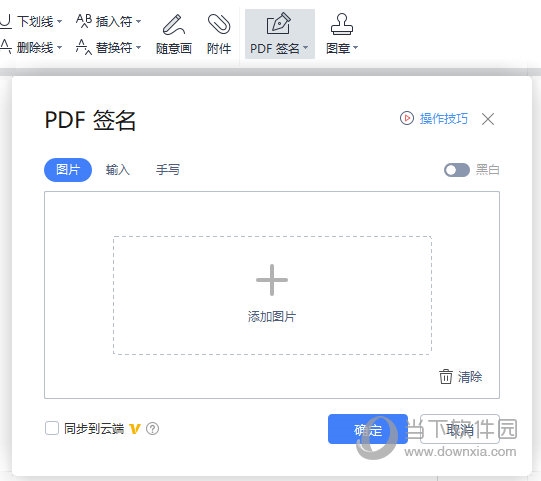Viewport: 541px width, 481px height.
Task: Toggle the 黑白 black-and-white switch
Action: [x=457, y=170]
